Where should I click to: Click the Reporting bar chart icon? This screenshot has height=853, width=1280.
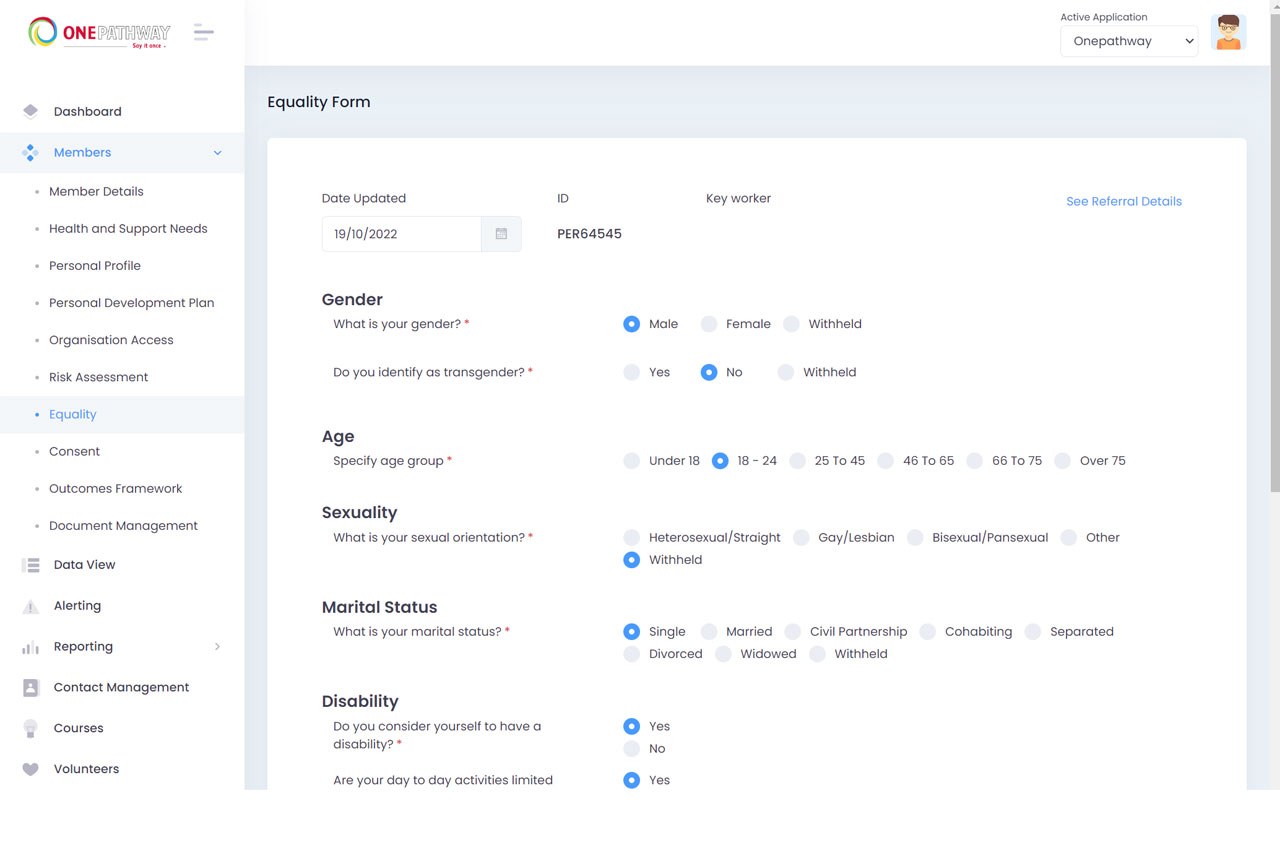(x=30, y=647)
